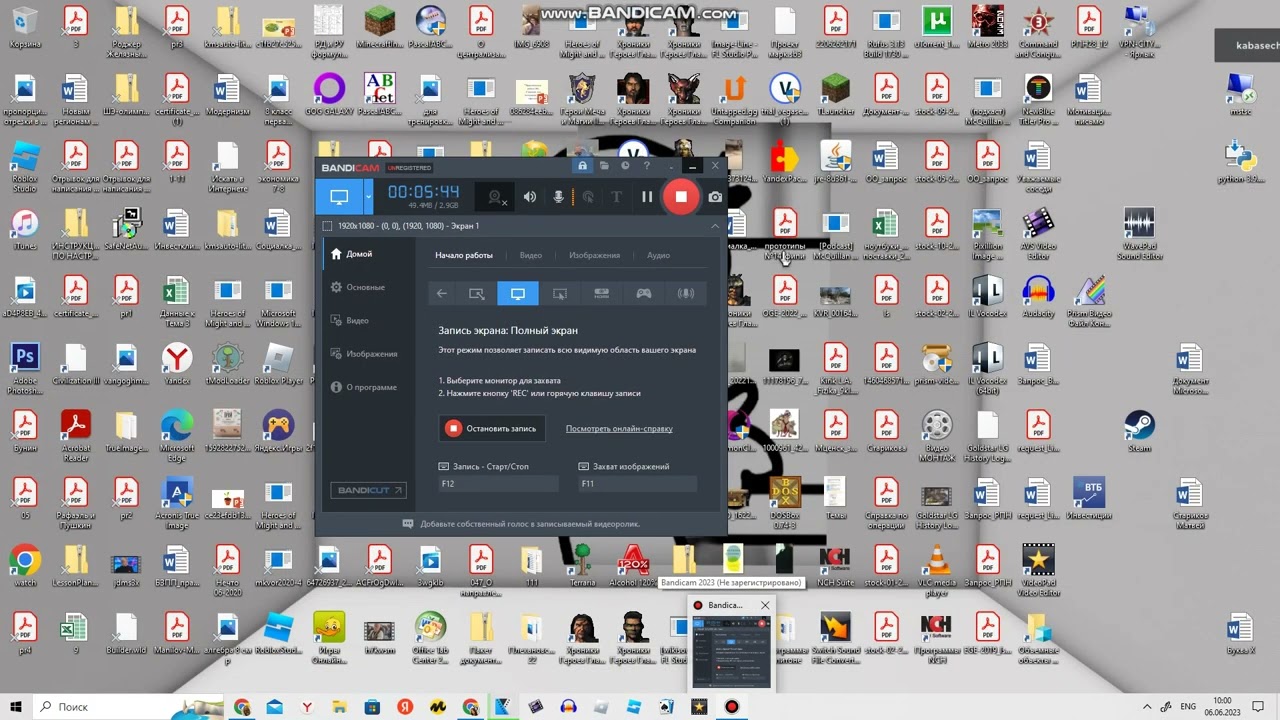Select the Audacity desktop icon
The image size is (1280, 720).
1038,297
